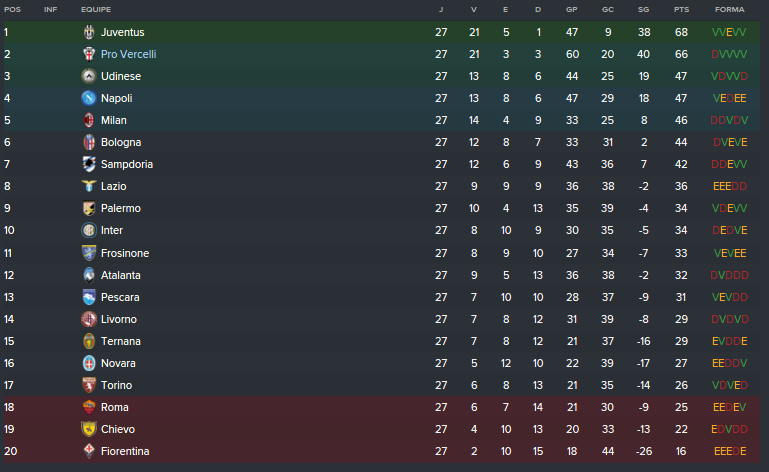Screen dimensions: 769x472
Task: Click the Roma club crest icon
Action: [x=89, y=407]
